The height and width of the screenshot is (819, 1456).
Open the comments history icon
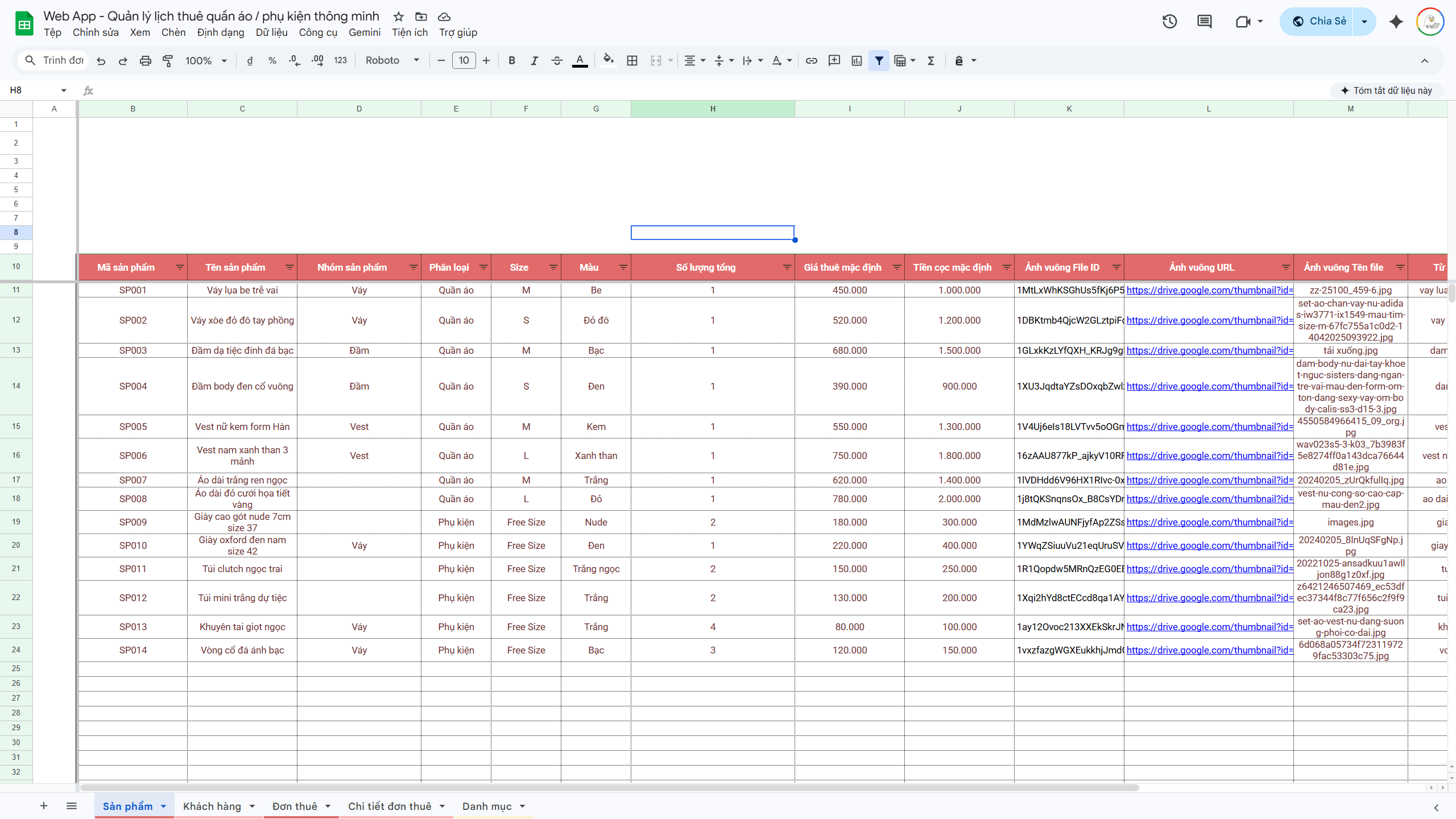1204,22
